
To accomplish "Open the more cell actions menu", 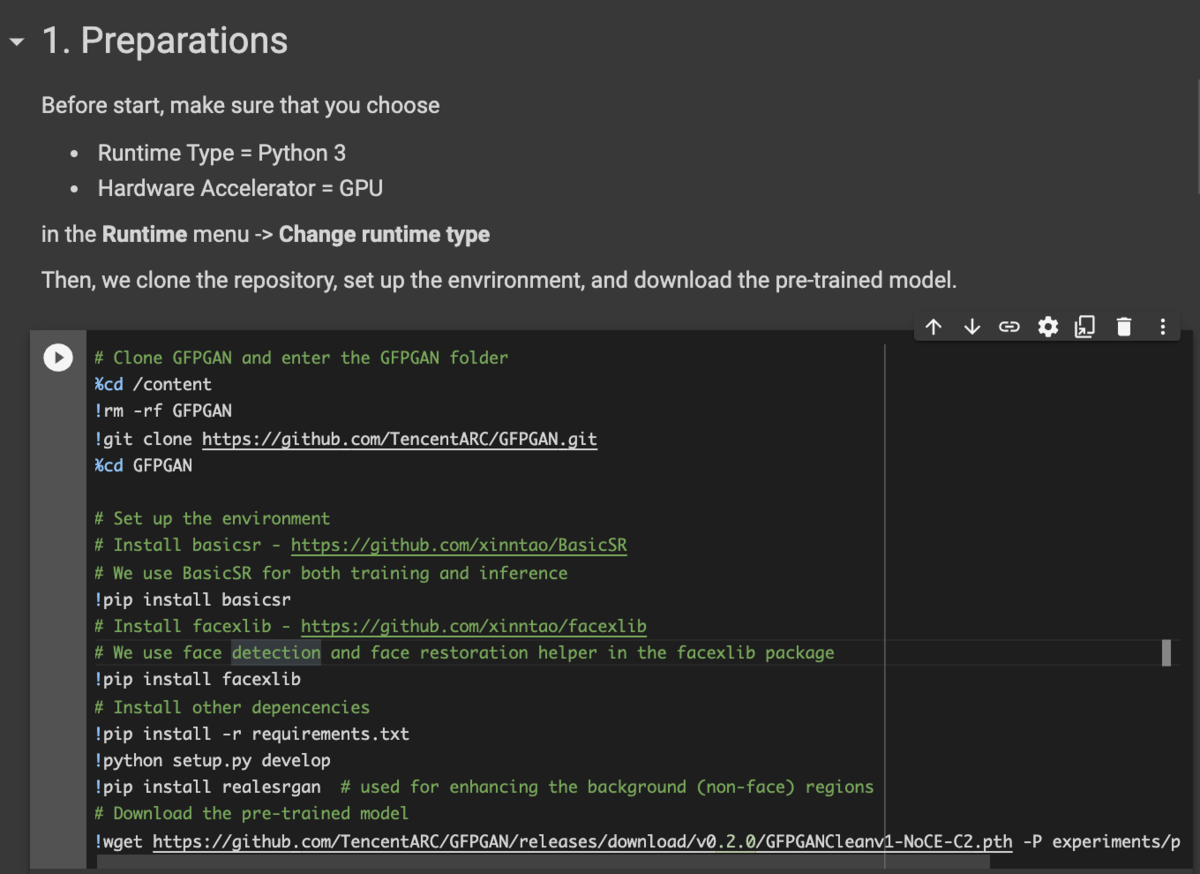I will pos(1161,326).
